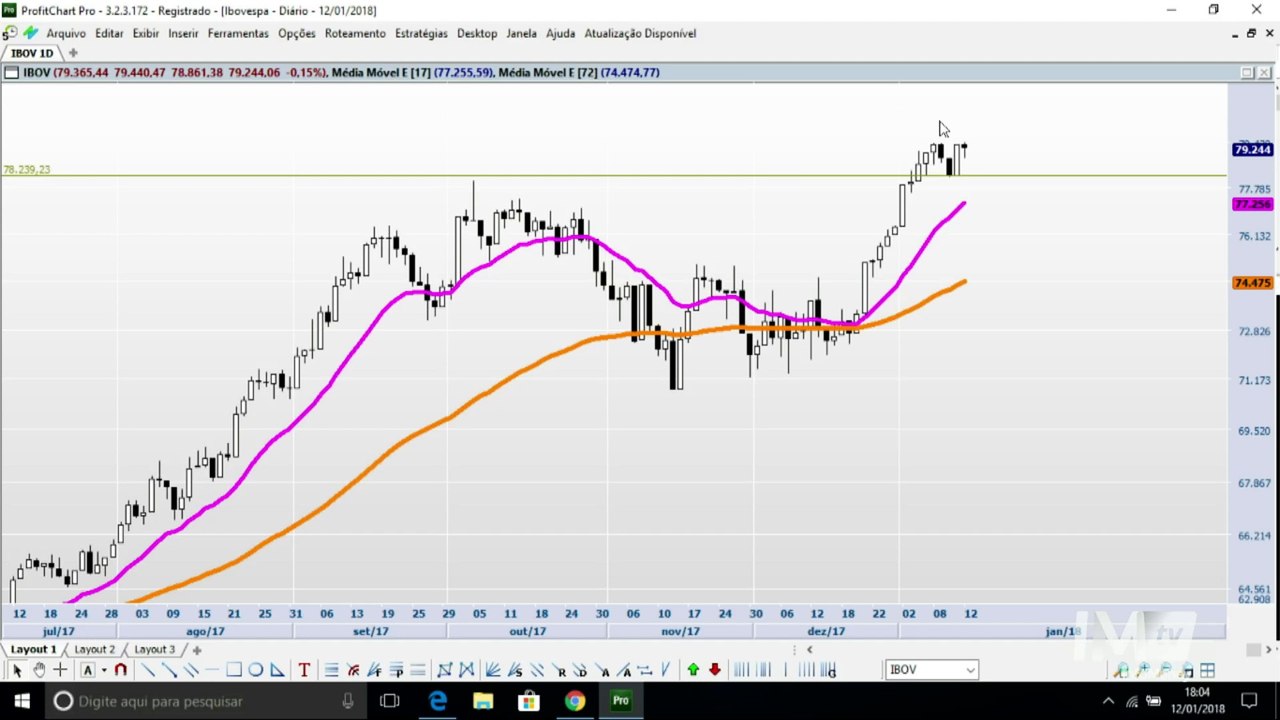Pick the ellipse drawing tool
The height and width of the screenshot is (720, 1280).
(x=256, y=670)
